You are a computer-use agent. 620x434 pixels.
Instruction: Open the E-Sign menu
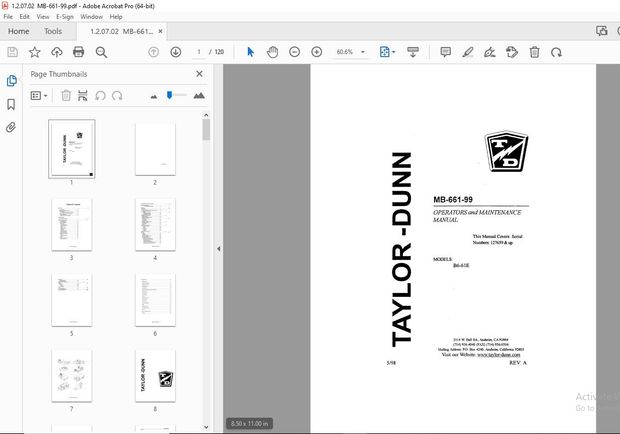click(65, 17)
